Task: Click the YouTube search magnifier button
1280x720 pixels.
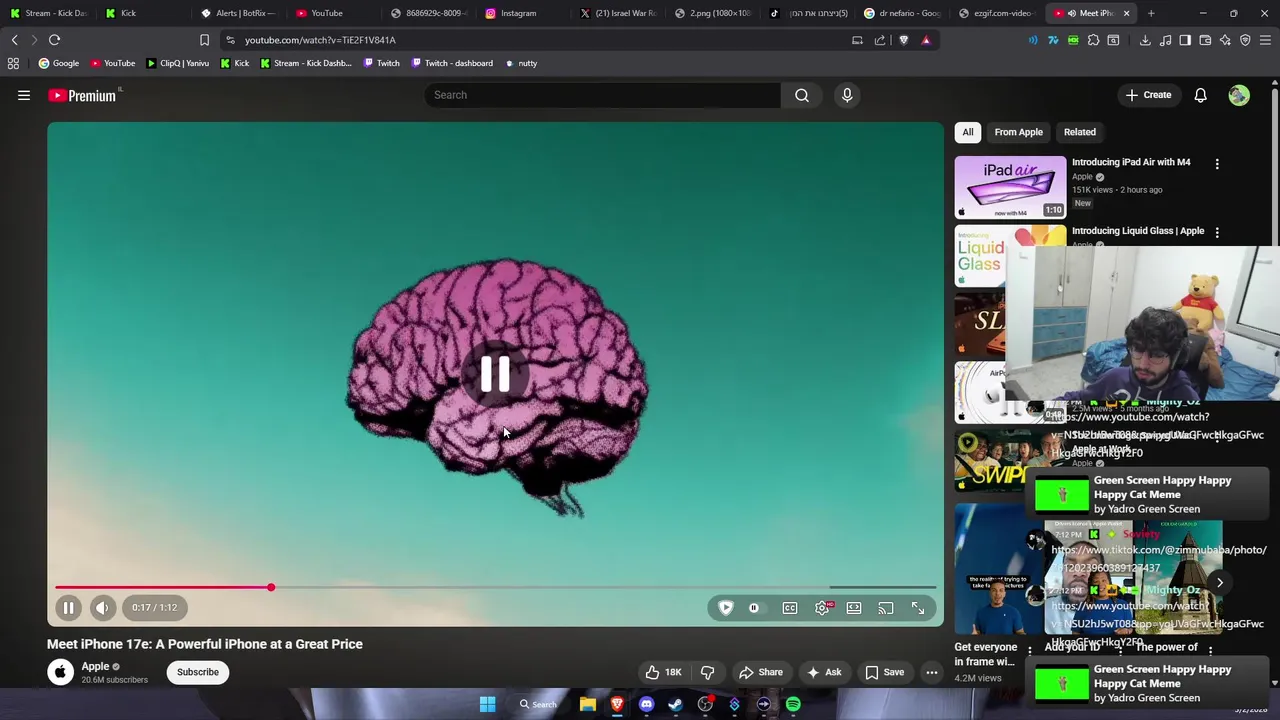Action: coord(802,95)
